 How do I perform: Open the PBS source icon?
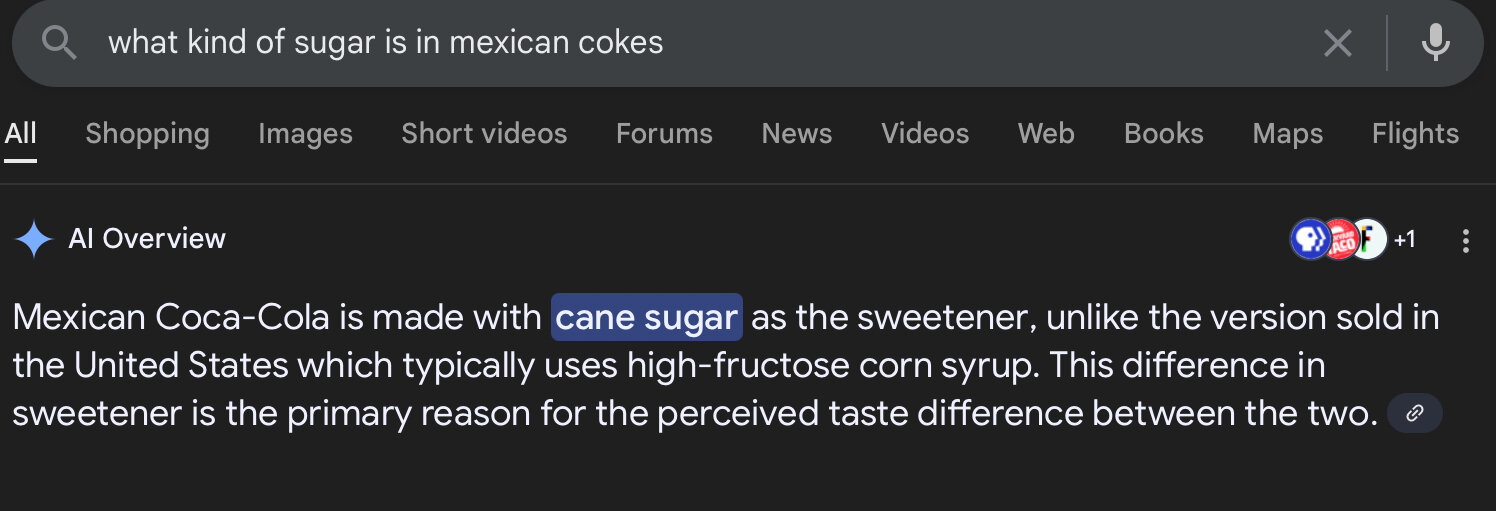(x=1309, y=239)
